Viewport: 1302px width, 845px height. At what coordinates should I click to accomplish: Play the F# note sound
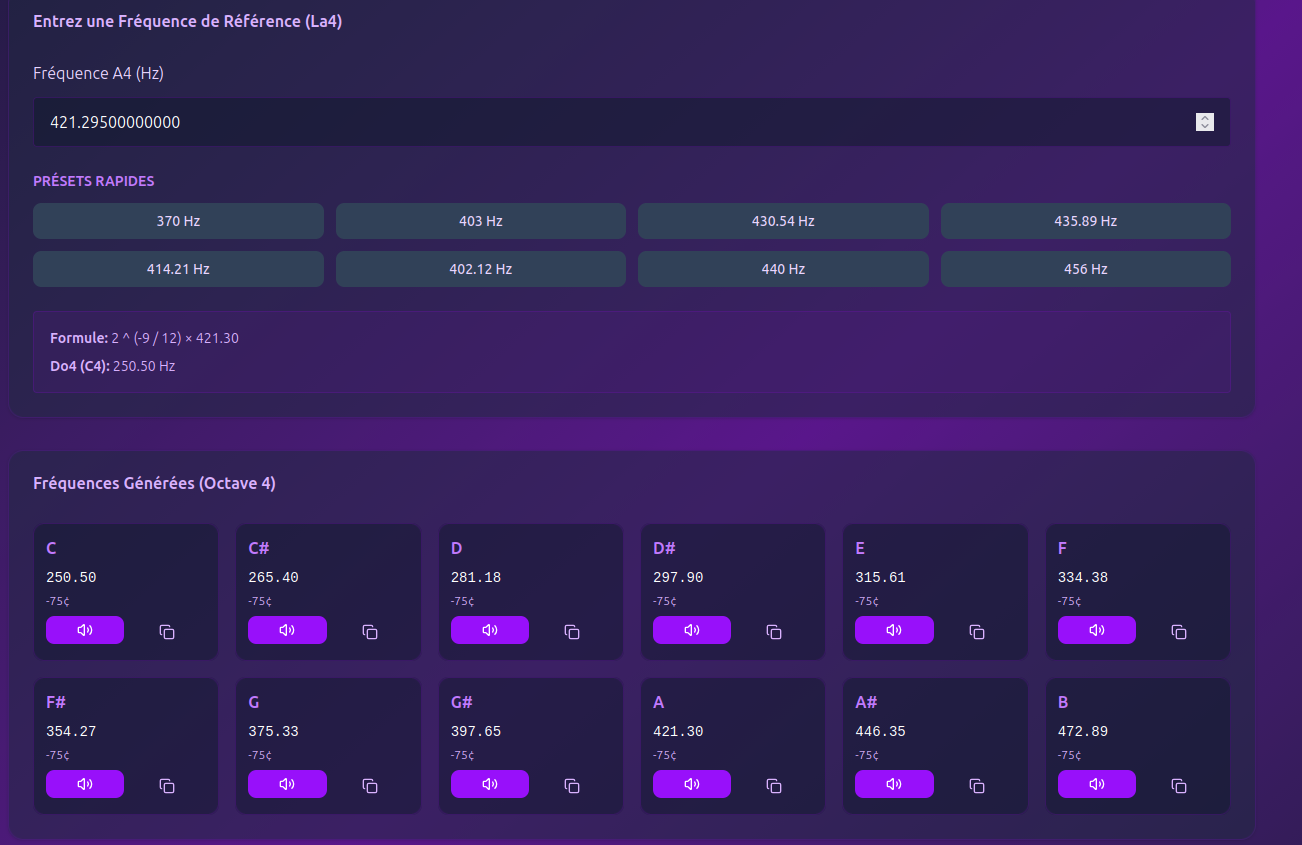point(85,784)
